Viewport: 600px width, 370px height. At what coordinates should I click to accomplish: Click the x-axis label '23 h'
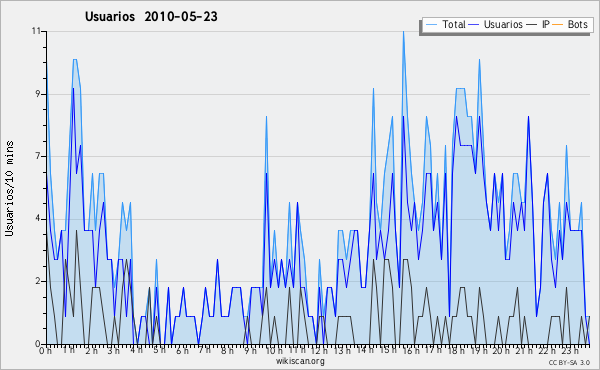tap(569, 350)
